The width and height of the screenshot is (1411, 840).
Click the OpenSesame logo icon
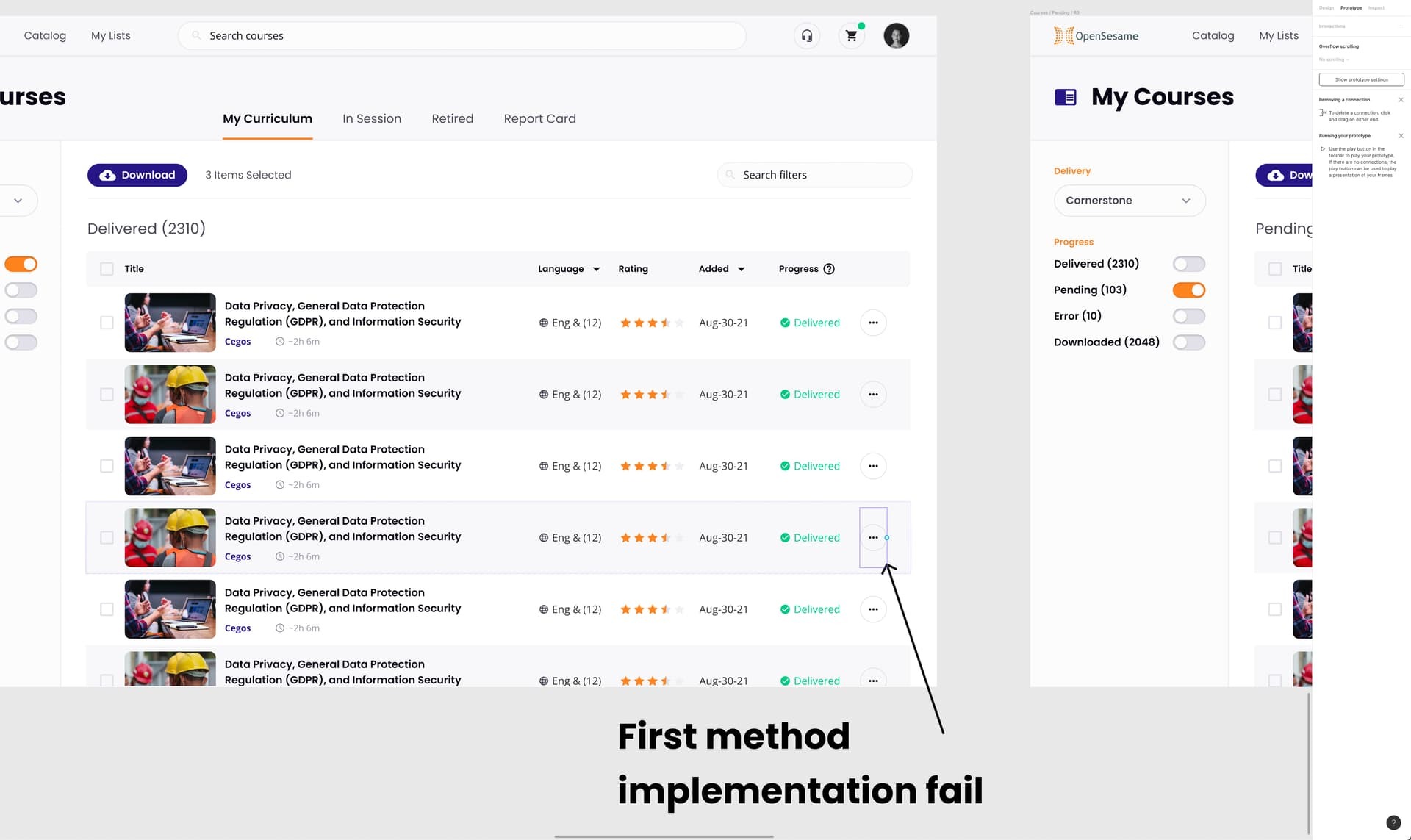coord(1063,35)
